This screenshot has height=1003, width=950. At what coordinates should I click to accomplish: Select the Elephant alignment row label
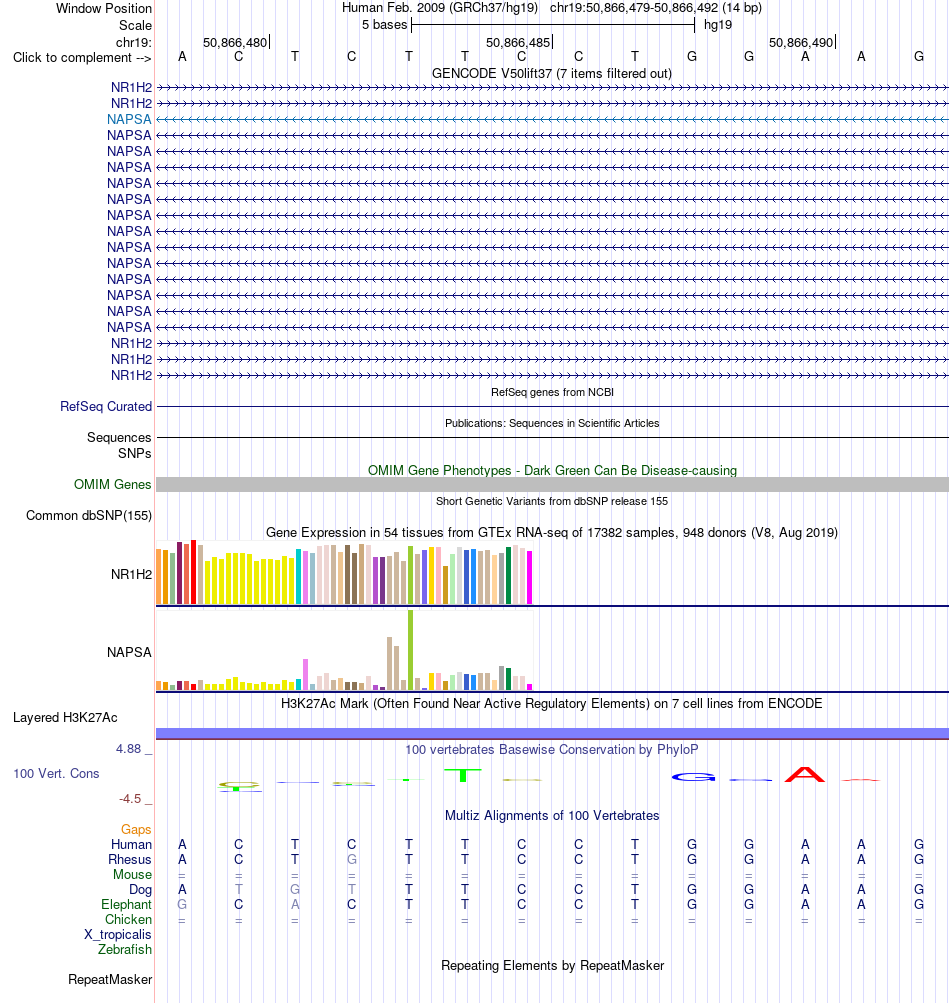click(127, 905)
